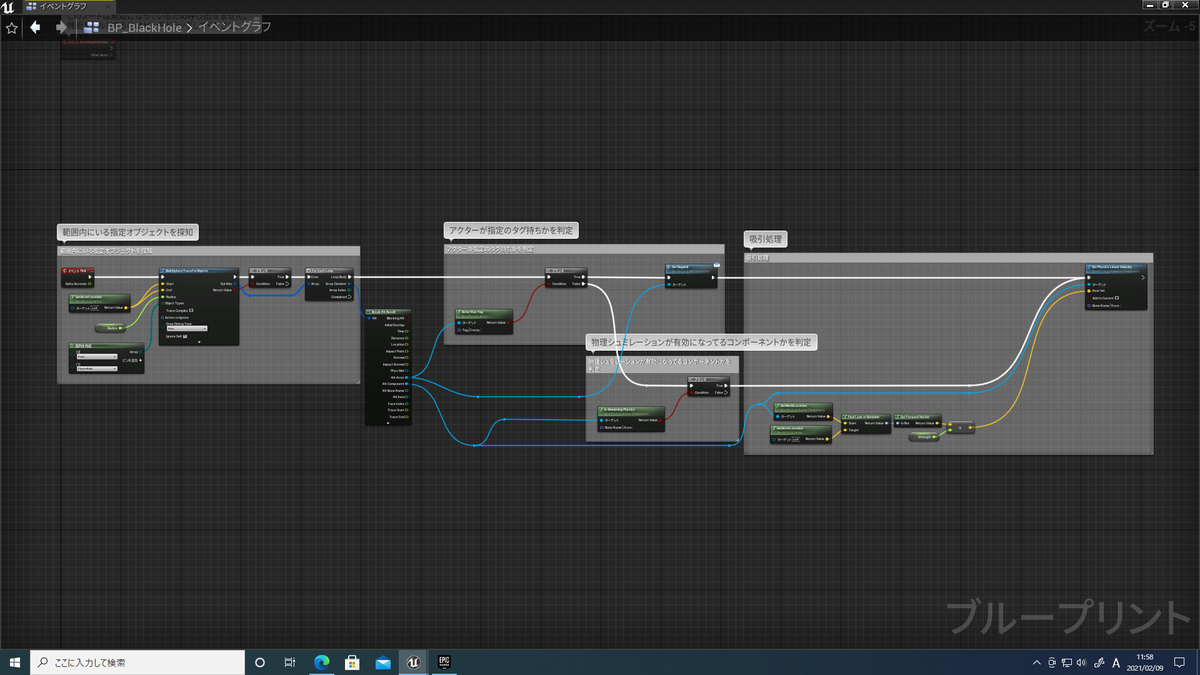
Task: Open Epic Games Launcher from the taskbar
Action: coord(444,662)
